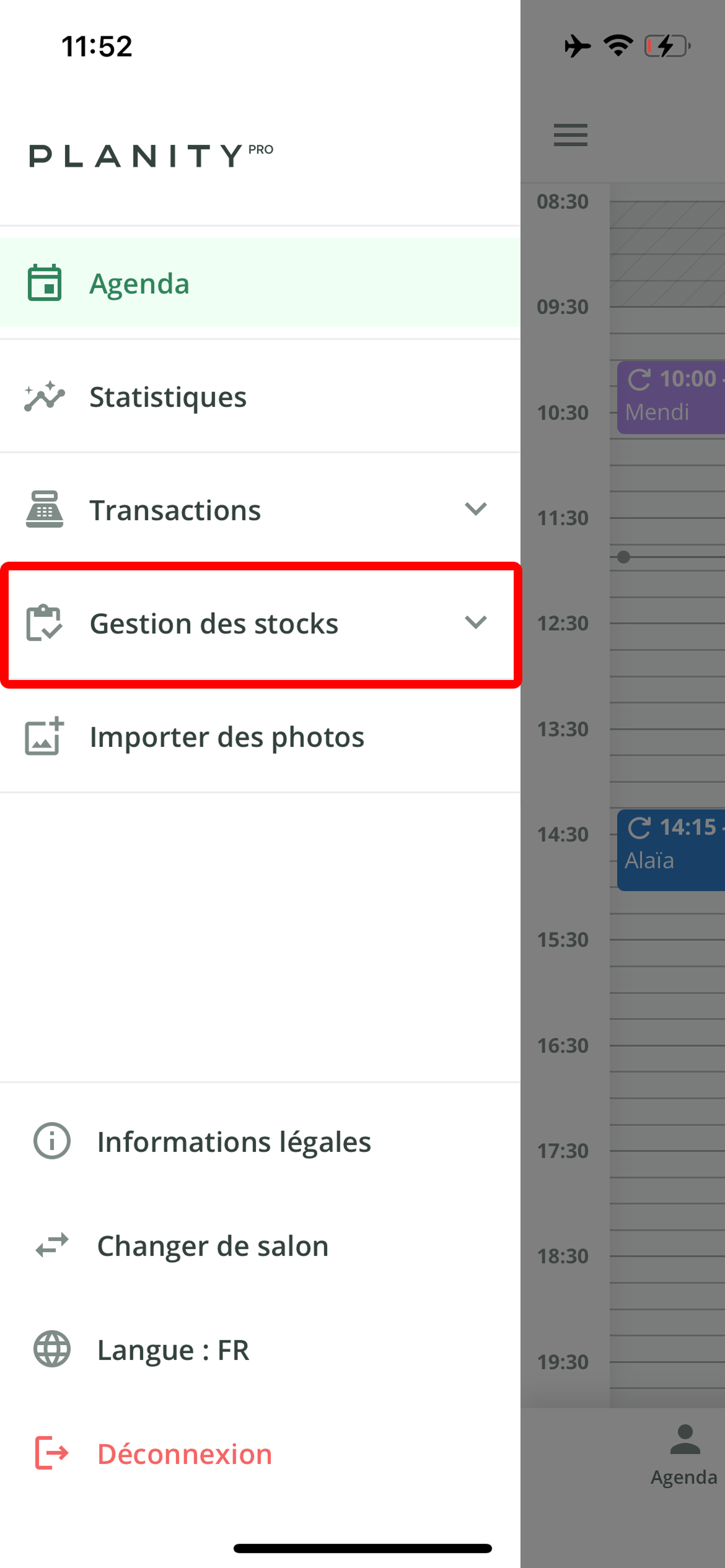Open Informations légales link
This screenshot has width=725, height=1568.
pyautogui.click(x=234, y=1142)
